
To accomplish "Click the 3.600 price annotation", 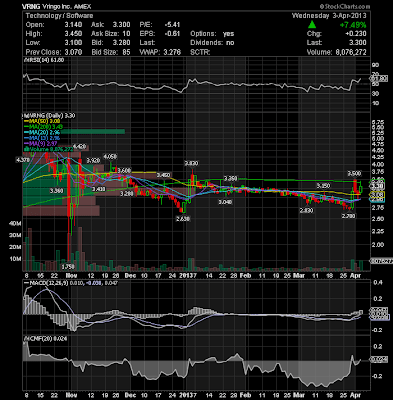I will 124,170.
